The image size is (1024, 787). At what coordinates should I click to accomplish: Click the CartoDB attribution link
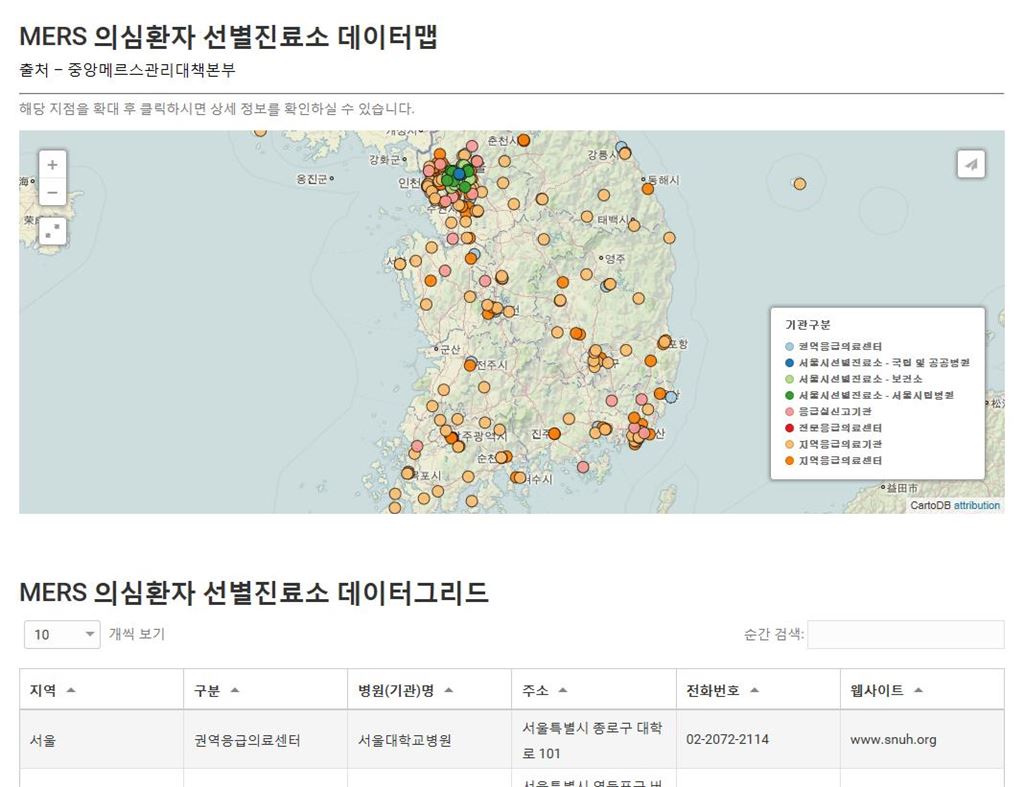[x=977, y=505]
